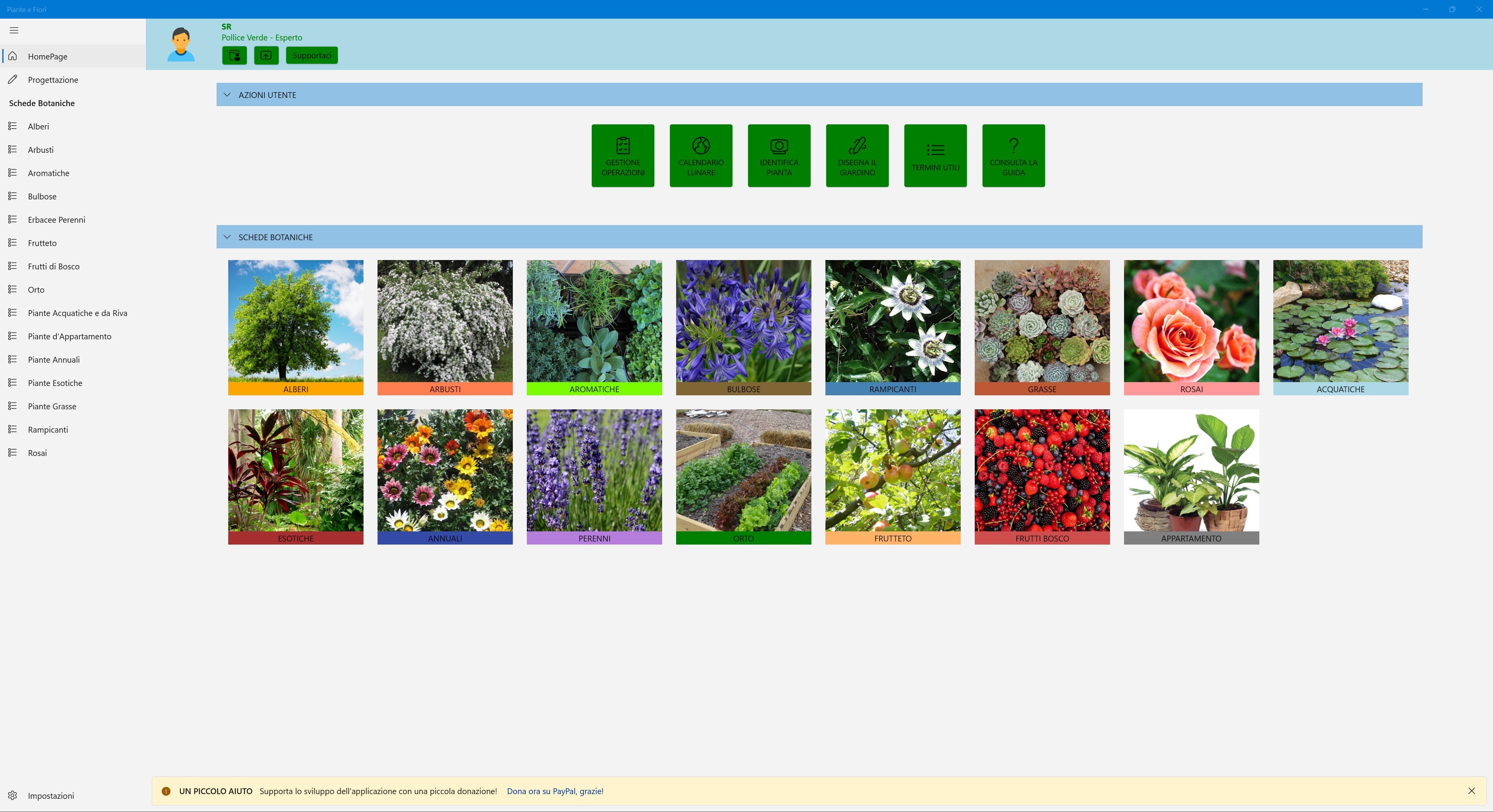Collapse the Schede Botaniche section header

point(227,237)
